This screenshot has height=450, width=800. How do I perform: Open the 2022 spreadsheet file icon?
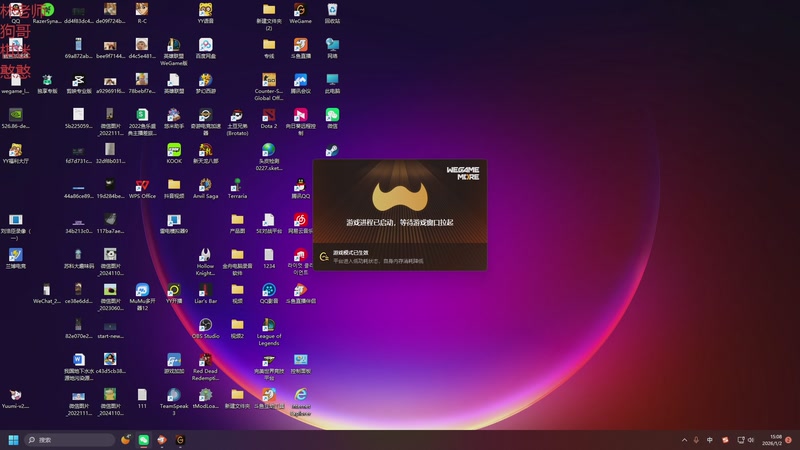[142, 122]
